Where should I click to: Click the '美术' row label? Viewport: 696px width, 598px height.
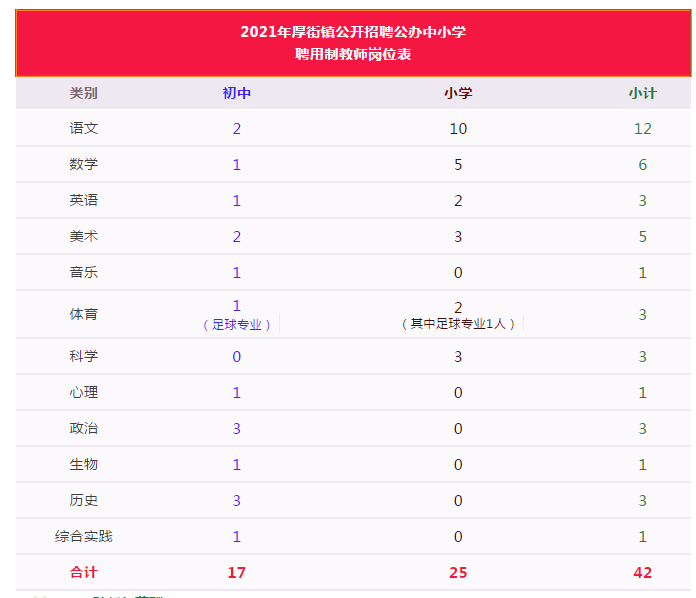coord(83,236)
